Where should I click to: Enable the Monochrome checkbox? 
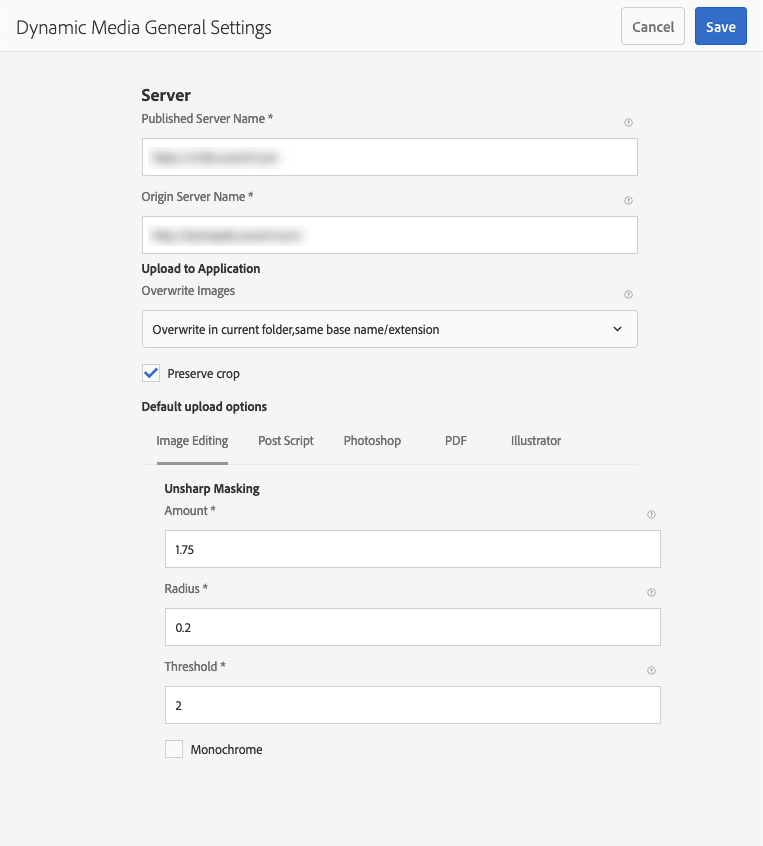[x=173, y=749]
